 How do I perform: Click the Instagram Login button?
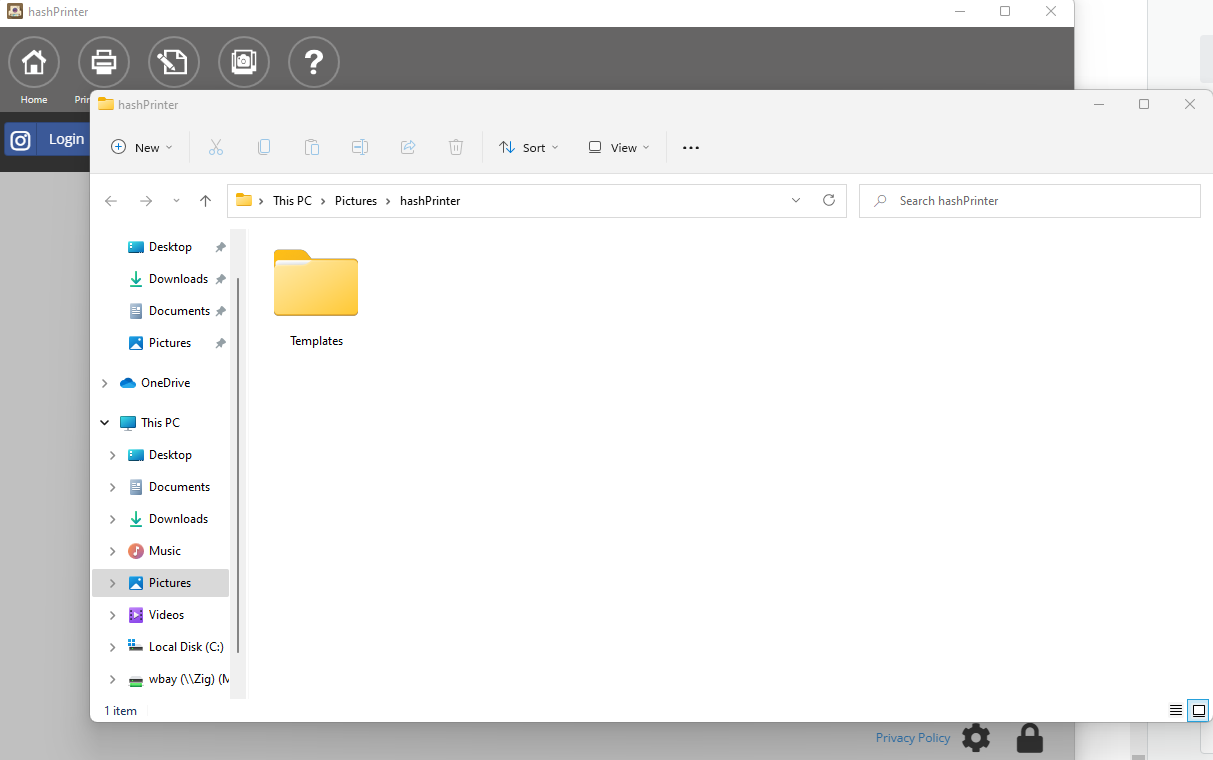(47, 140)
